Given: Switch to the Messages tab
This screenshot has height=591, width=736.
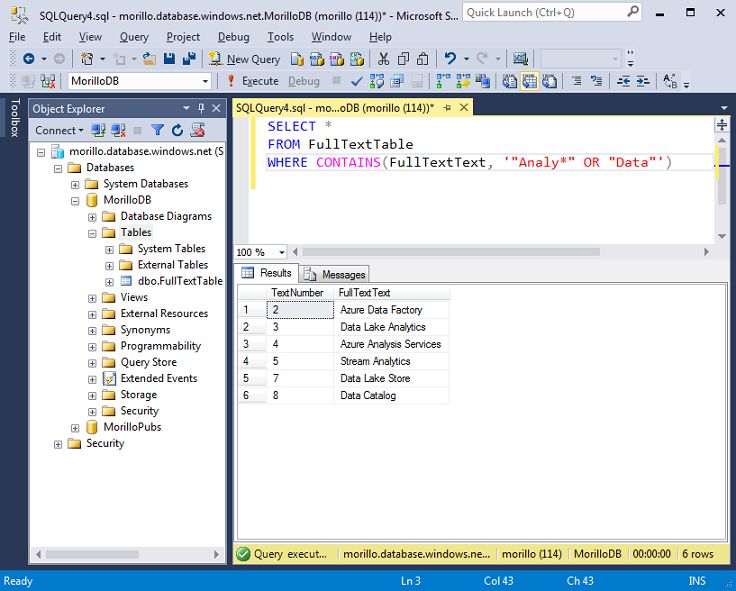Looking at the screenshot, I should click(334, 274).
